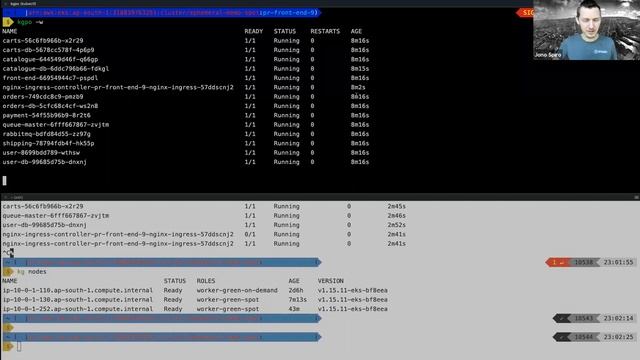Click the red SIG status badge

[526, 13]
